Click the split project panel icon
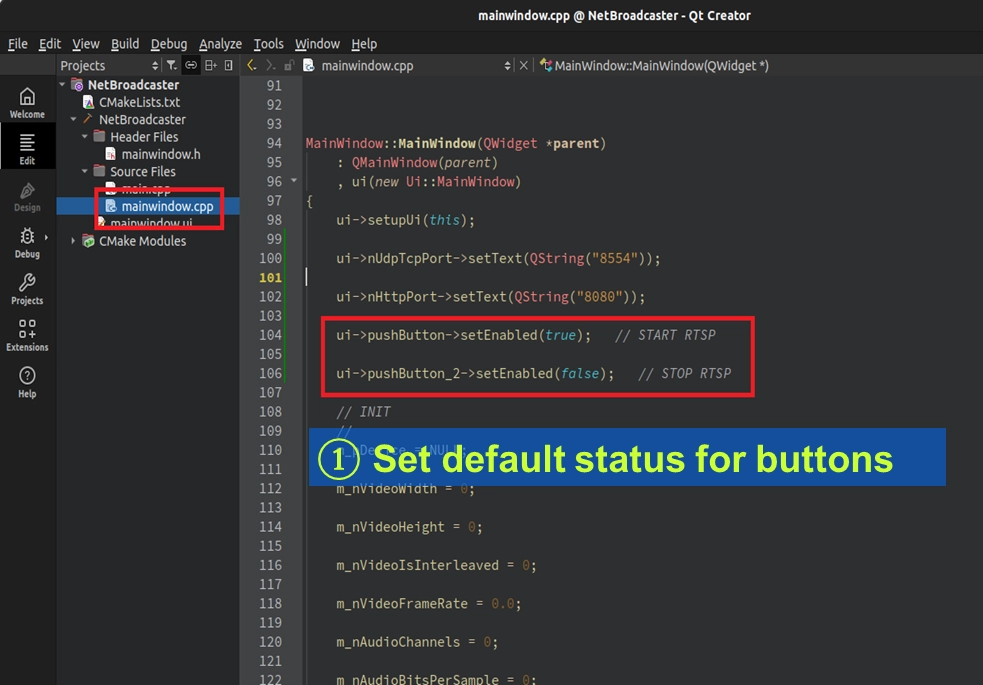 coord(211,65)
